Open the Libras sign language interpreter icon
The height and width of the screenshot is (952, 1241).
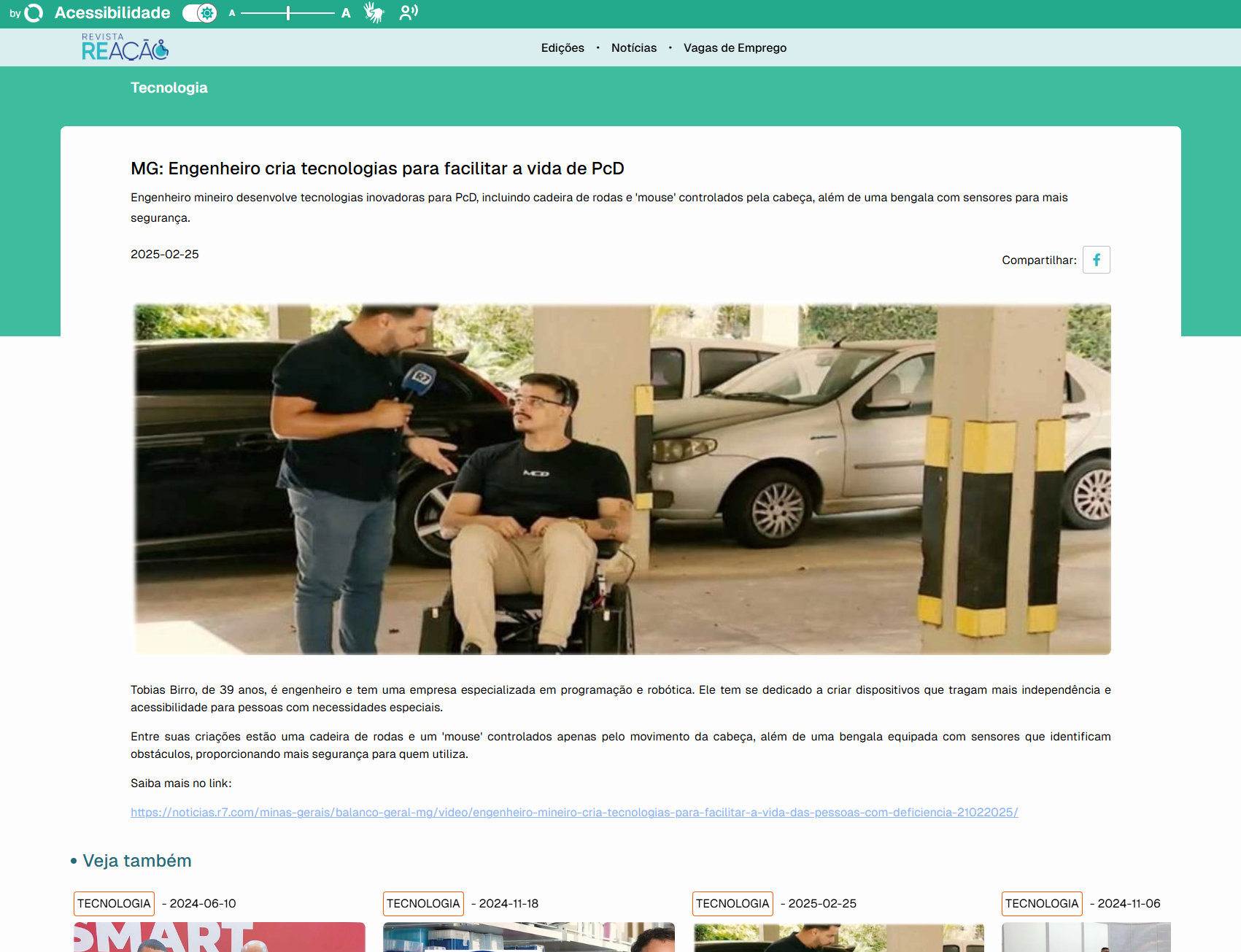(x=374, y=12)
